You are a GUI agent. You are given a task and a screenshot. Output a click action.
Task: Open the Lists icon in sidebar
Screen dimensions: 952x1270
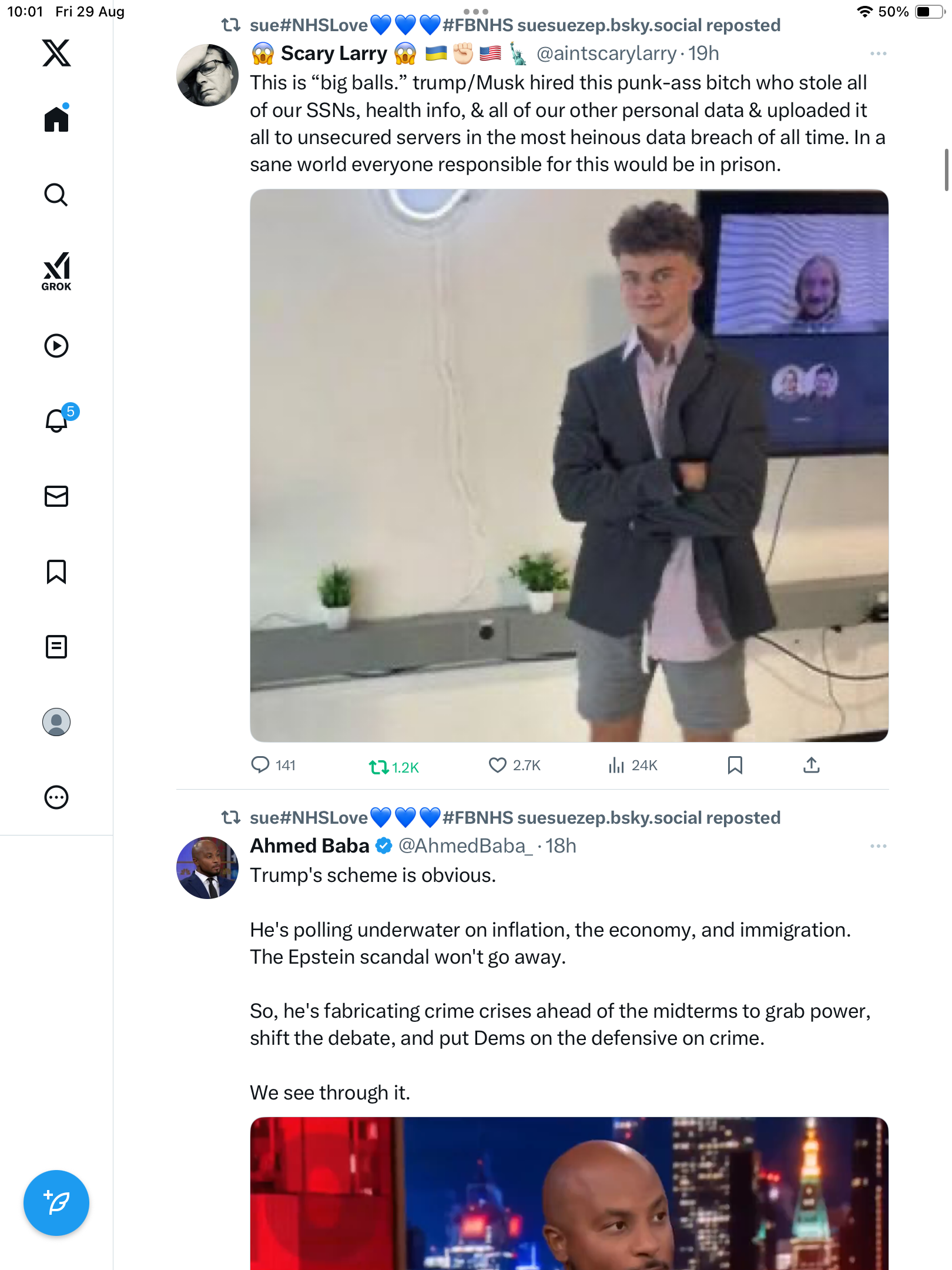click(56, 647)
